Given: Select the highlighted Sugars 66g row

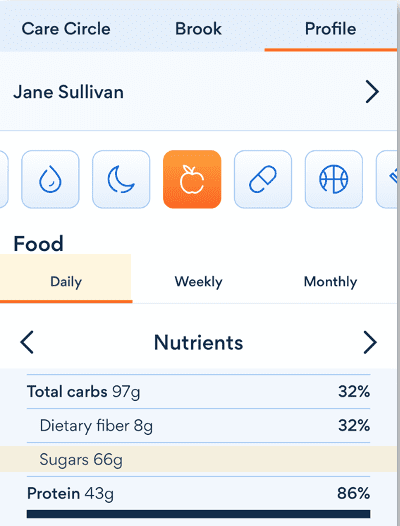Looking at the screenshot, I should click(x=198, y=459).
